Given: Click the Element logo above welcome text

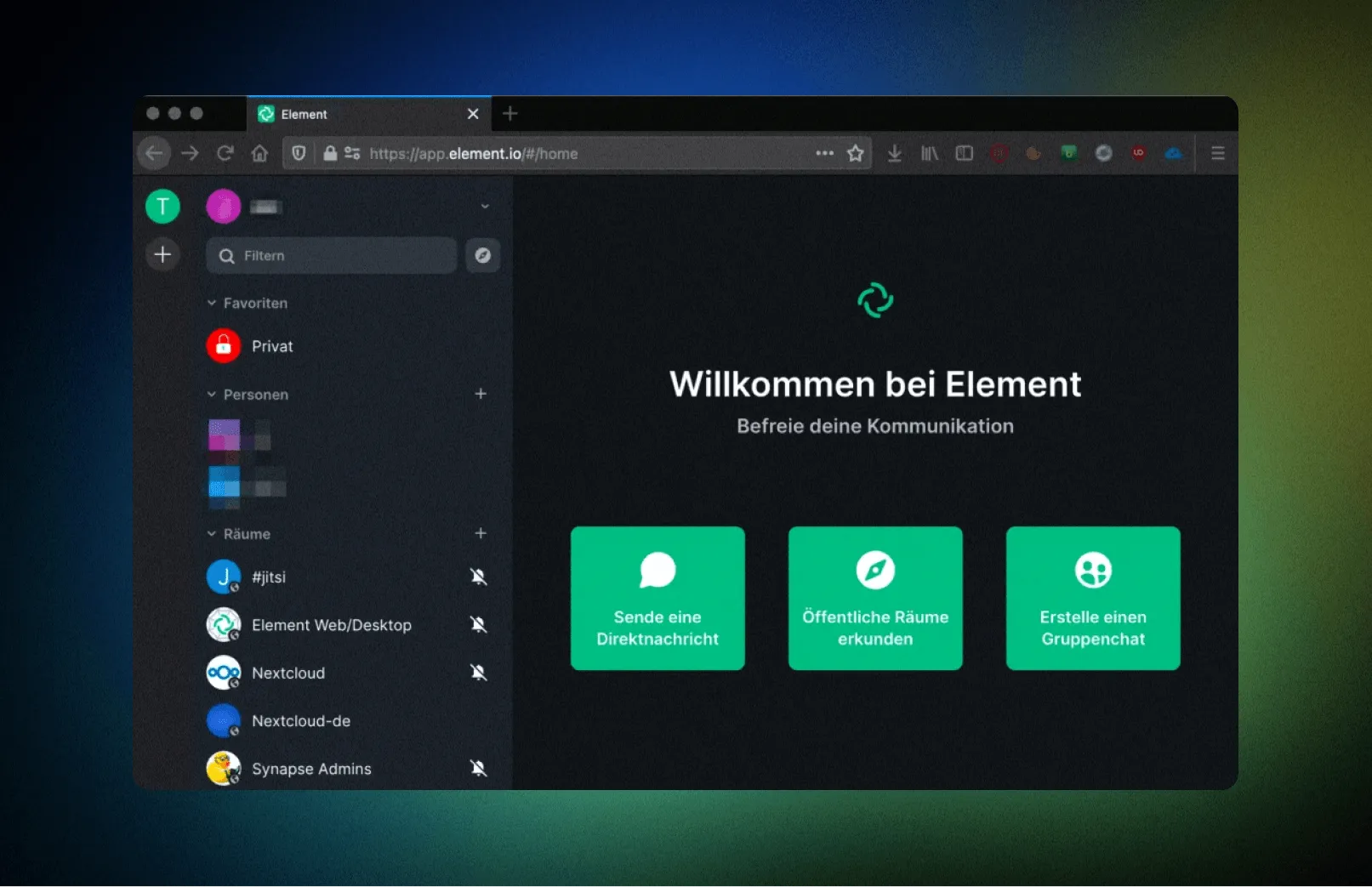Looking at the screenshot, I should pyautogui.click(x=875, y=300).
